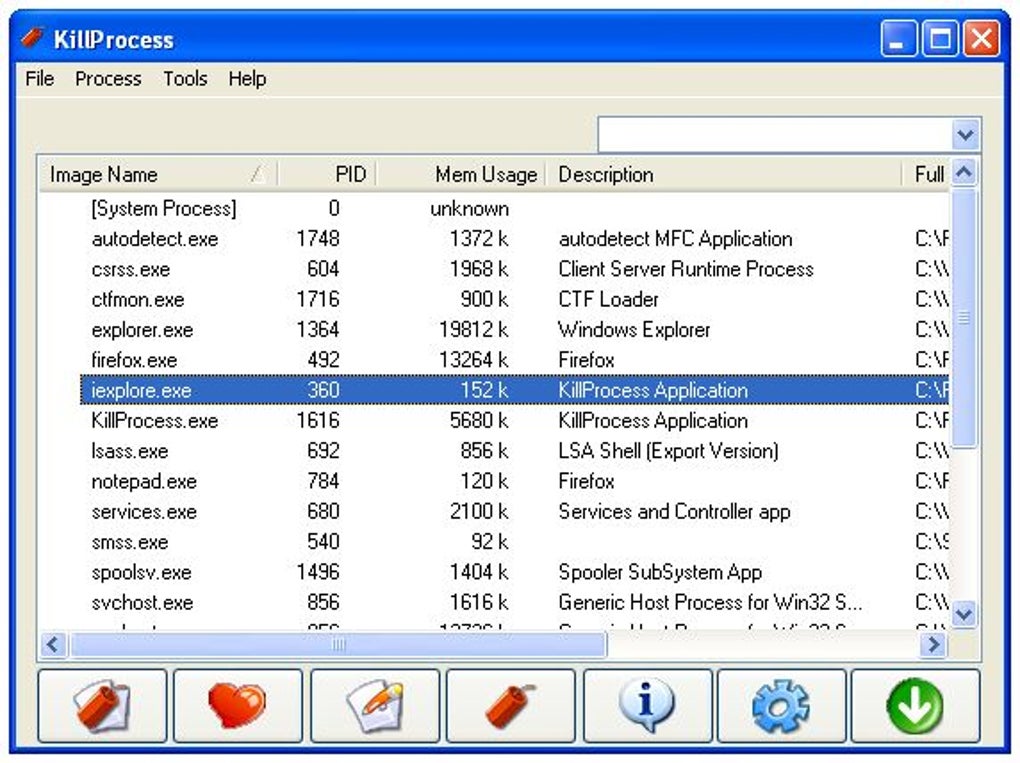
Task: Sort by the Description column header
Action: click(723, 174)
